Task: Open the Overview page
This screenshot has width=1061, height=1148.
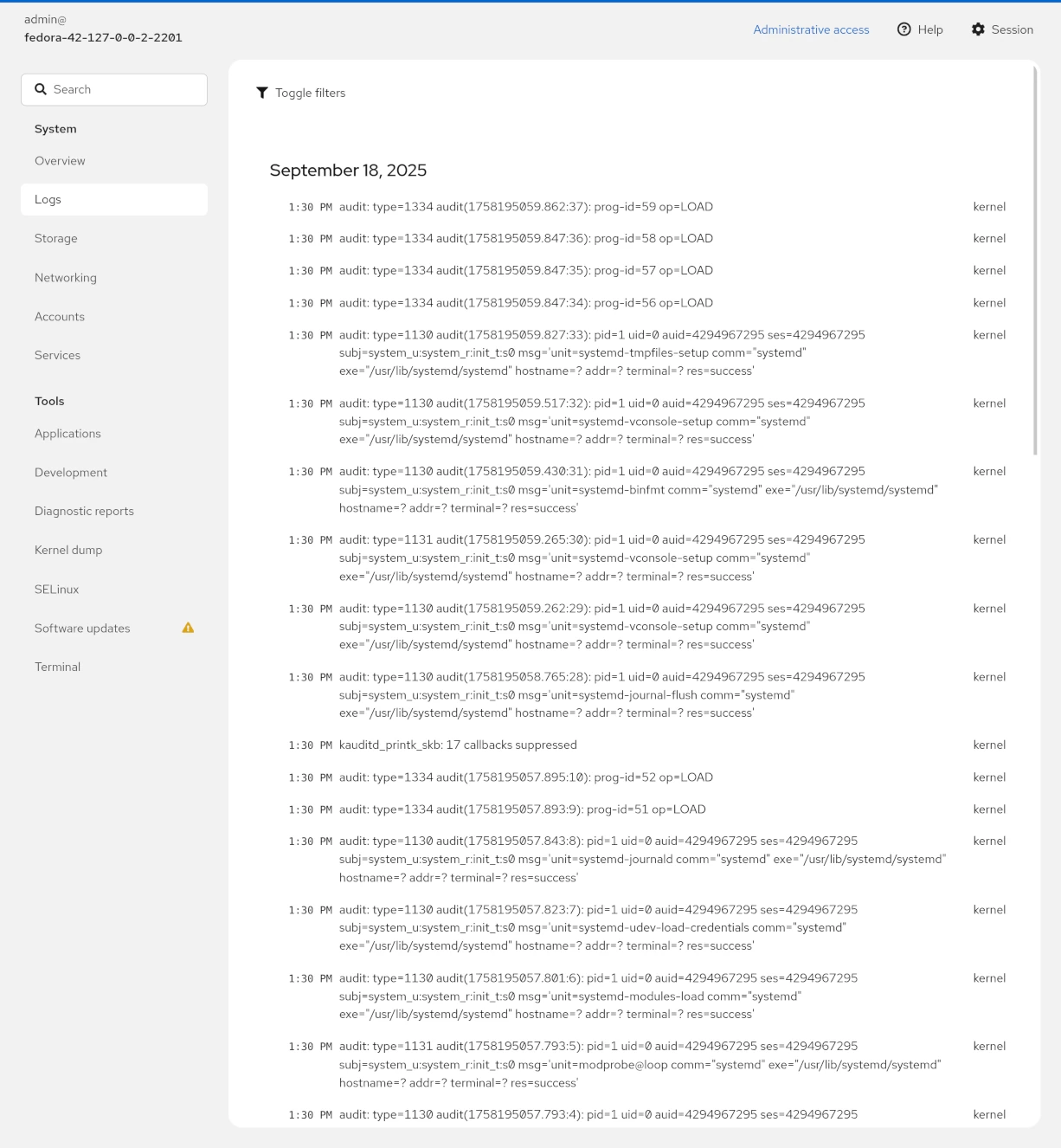Action: (59, 160)
